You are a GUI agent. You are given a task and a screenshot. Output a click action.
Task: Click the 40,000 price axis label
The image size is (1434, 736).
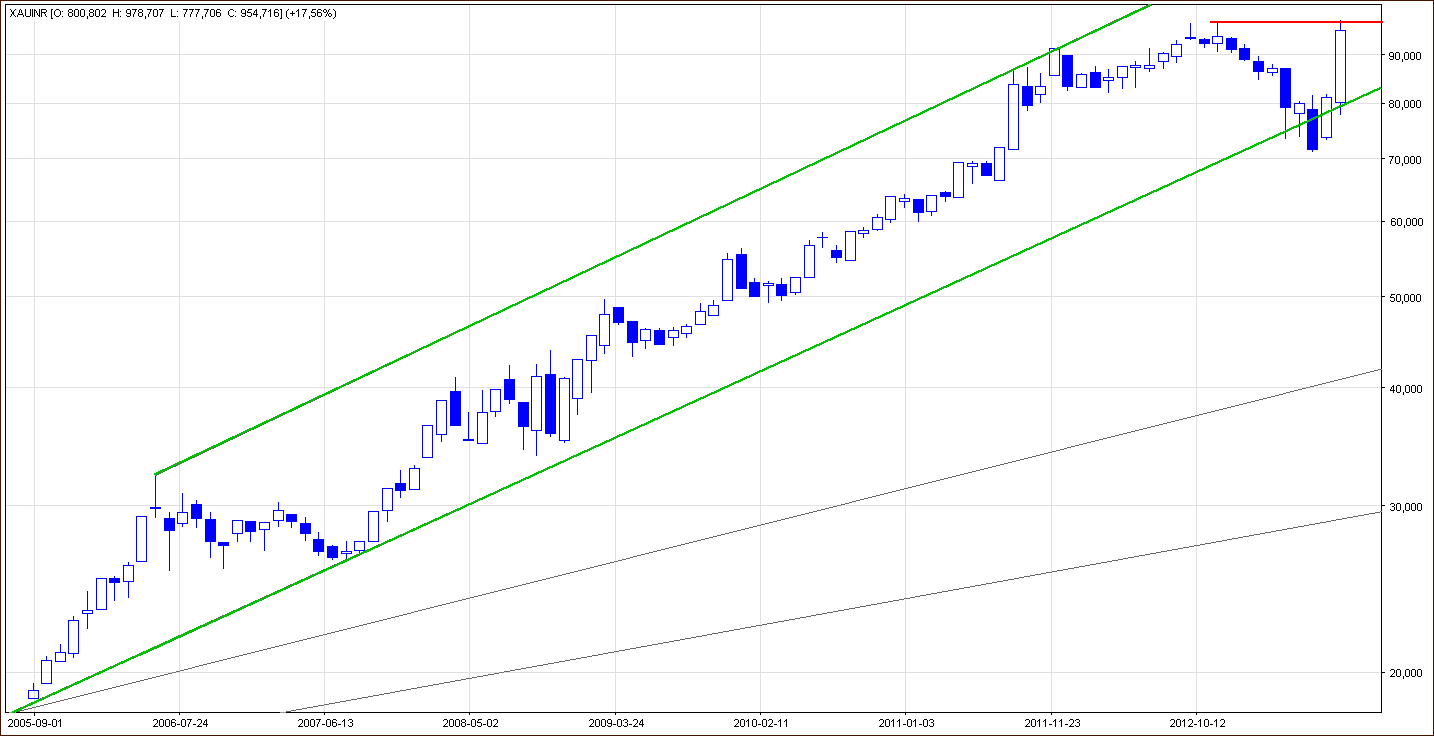pos(1404,390)
